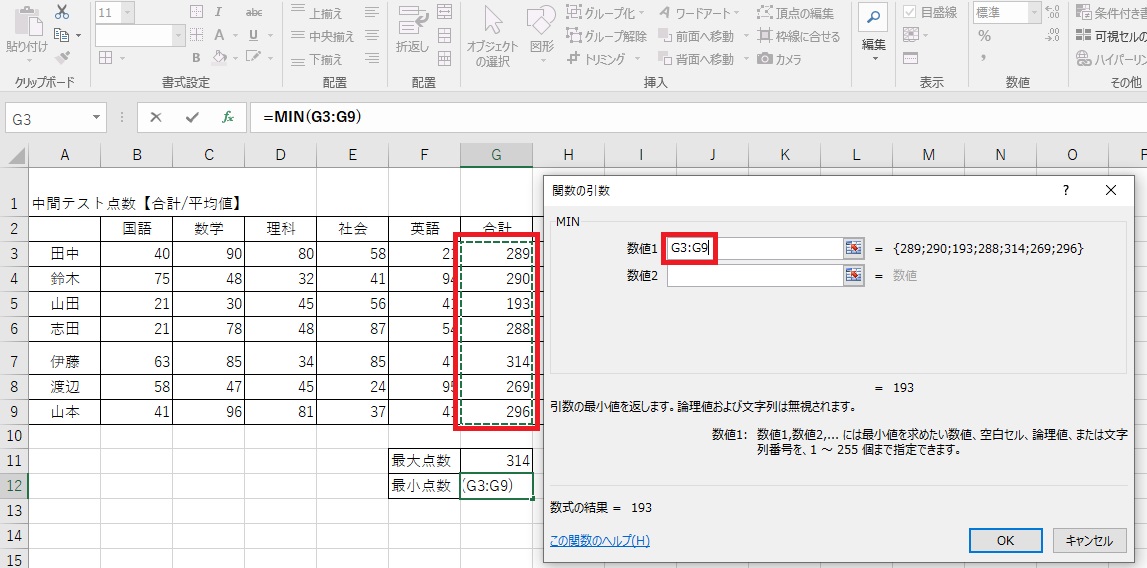Open the 標準 number format dropdown

[1034, 12]
